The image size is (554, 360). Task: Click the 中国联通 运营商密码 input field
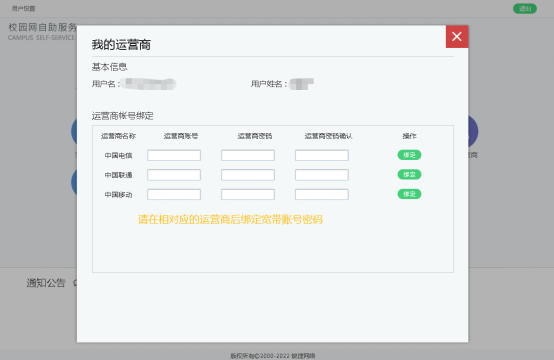248,175
